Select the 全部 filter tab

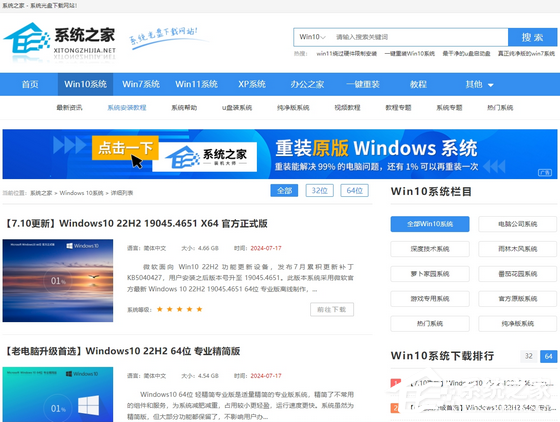tap(284, 191)
